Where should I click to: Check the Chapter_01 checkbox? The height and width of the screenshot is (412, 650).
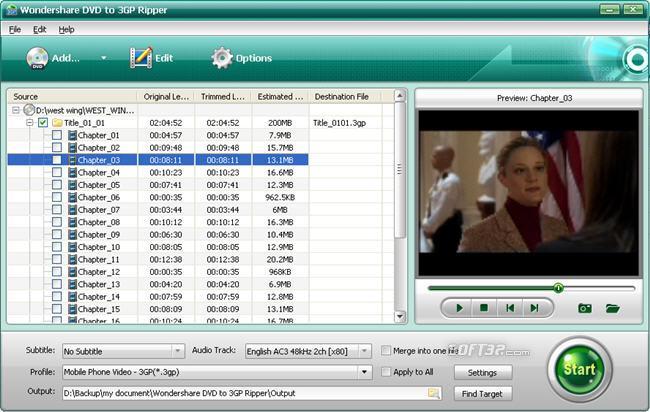57,135
